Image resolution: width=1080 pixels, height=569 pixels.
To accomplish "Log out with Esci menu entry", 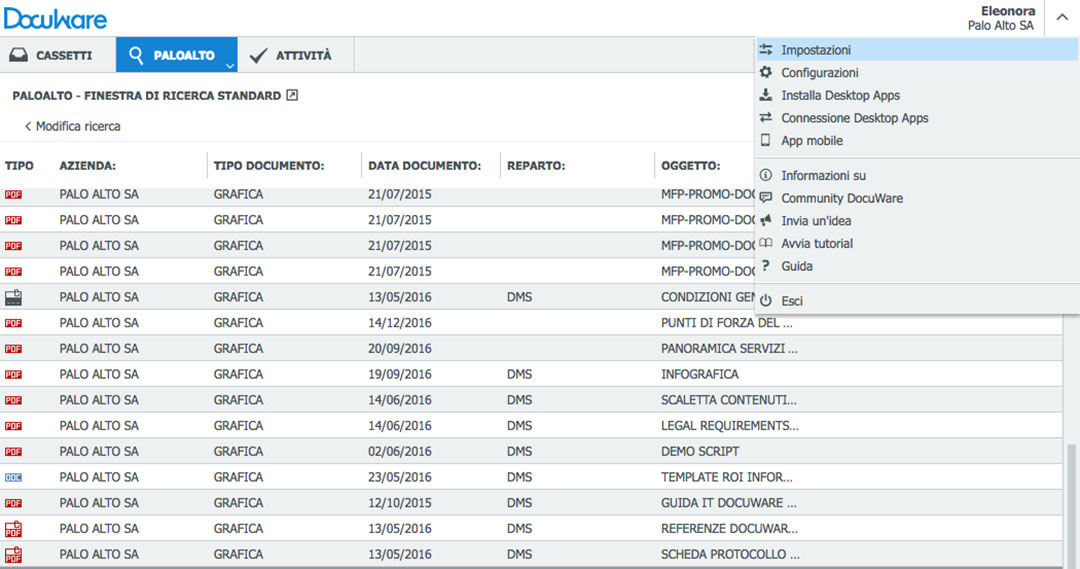I will click(x=917, y=301).
